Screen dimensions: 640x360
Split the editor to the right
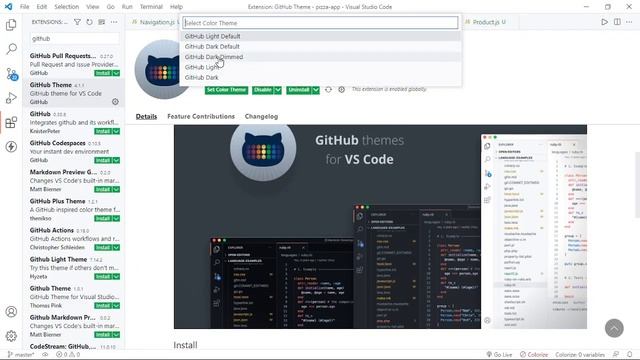point(617,22)
